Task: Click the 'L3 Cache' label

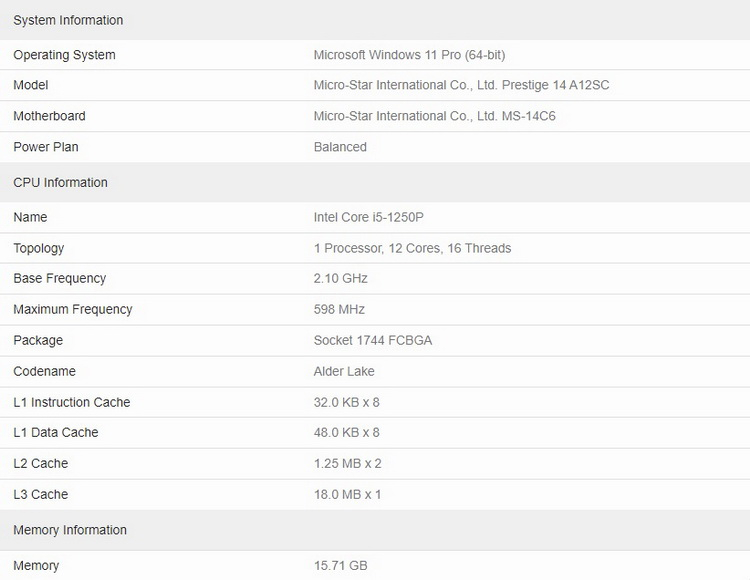Action: (x=41, y=494)
